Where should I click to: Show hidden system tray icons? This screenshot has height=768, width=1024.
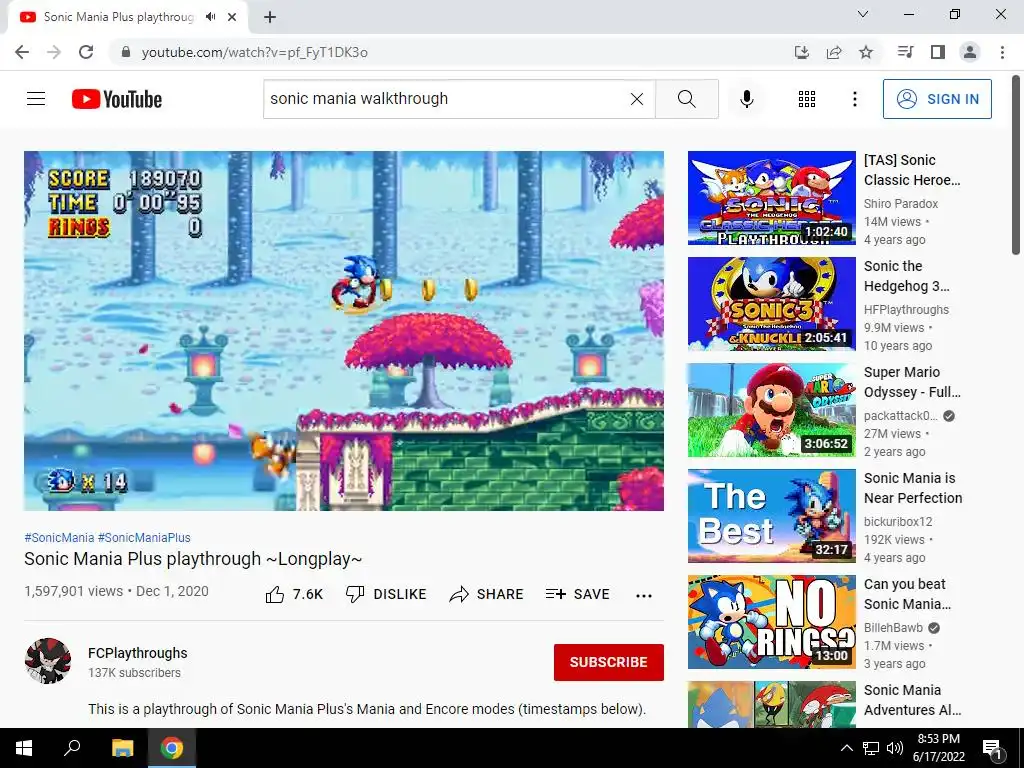pos(846,748)
